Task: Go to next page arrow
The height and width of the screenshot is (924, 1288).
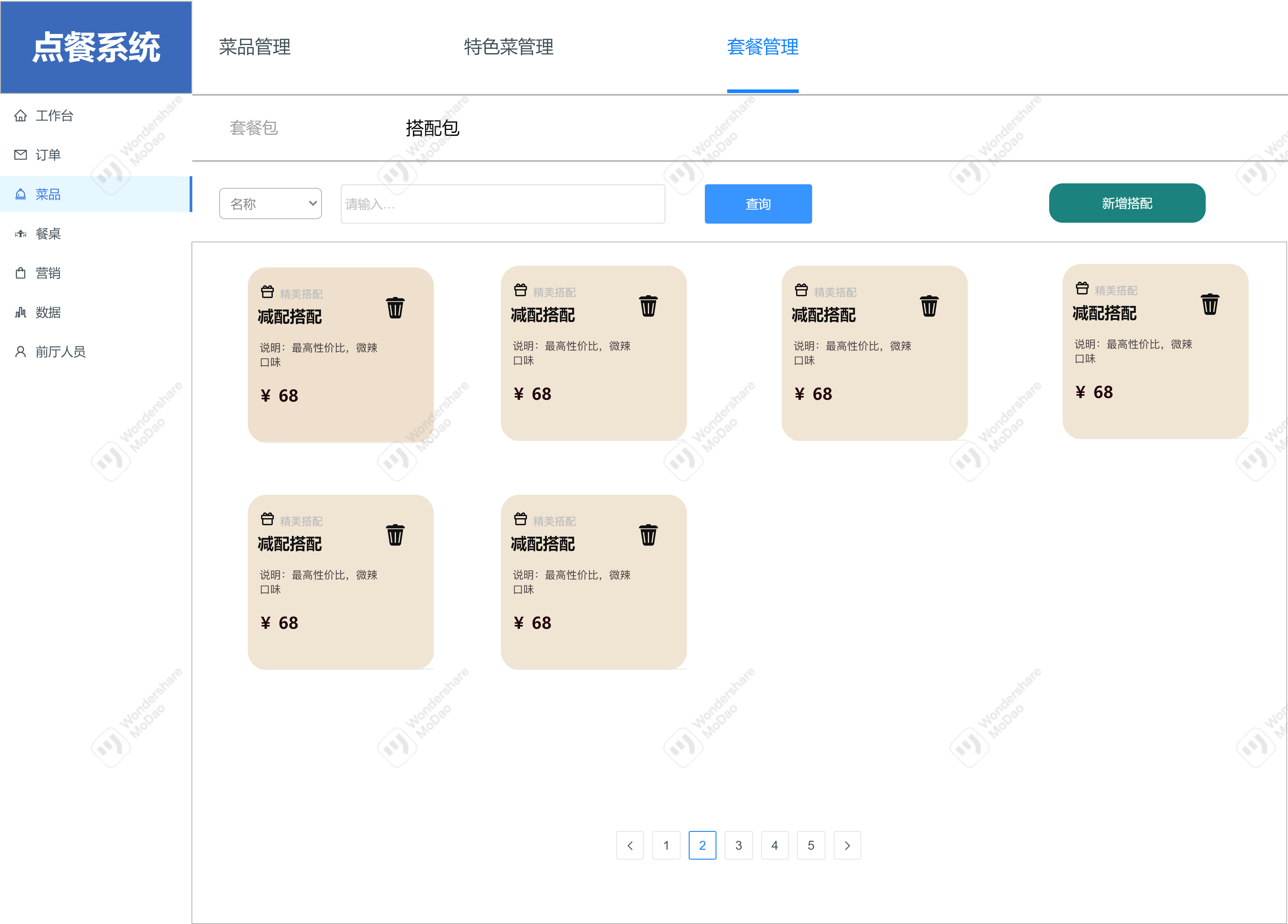Action: coord(847,846)
